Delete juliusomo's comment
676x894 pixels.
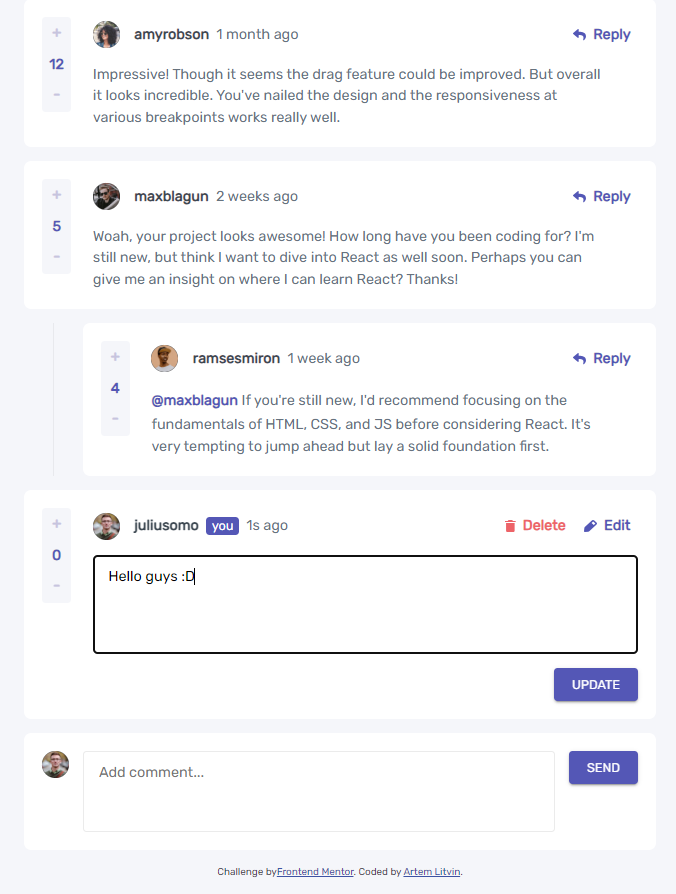point(535,525)
